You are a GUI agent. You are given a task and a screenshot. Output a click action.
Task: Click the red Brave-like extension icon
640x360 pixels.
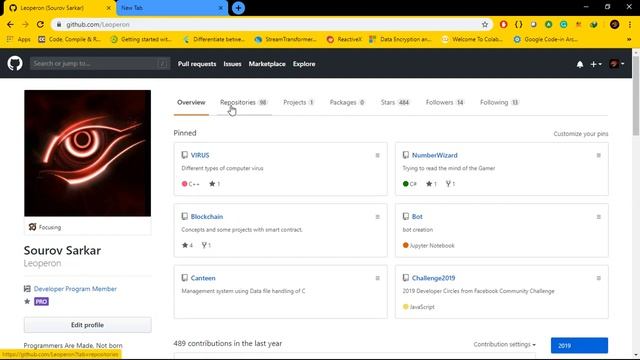click(x=503, y=24)
